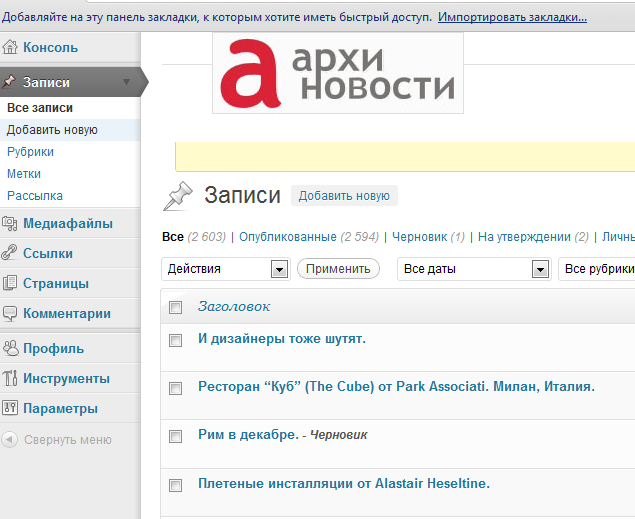Viewport: 635px width, 519px height.
Task: Click the Консоль house icon
Action: point(10,47)
